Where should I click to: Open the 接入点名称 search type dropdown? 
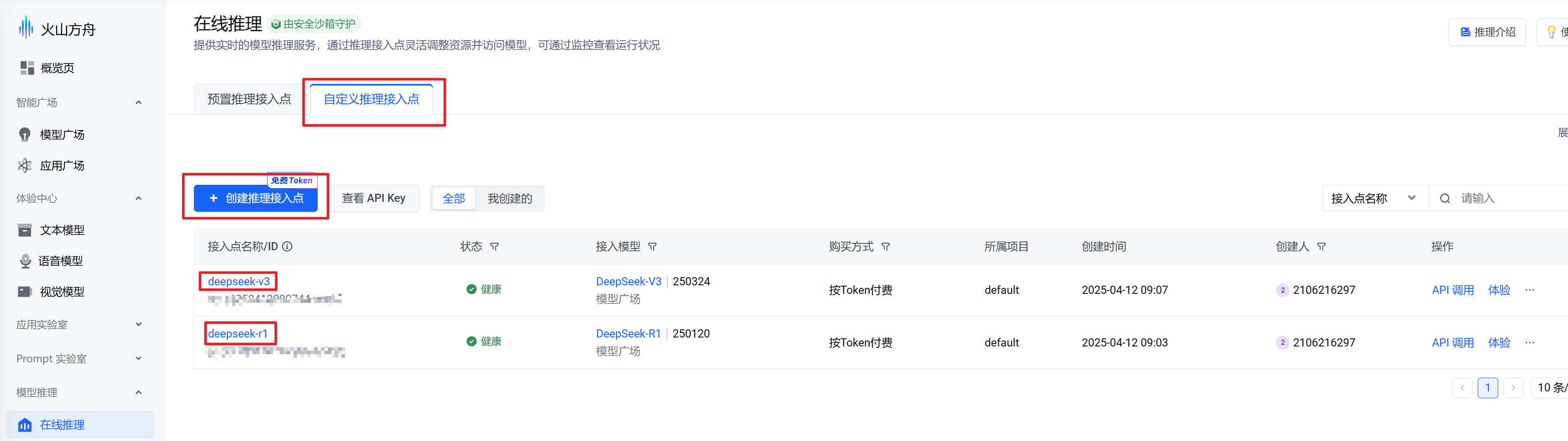click(1375, 198)
